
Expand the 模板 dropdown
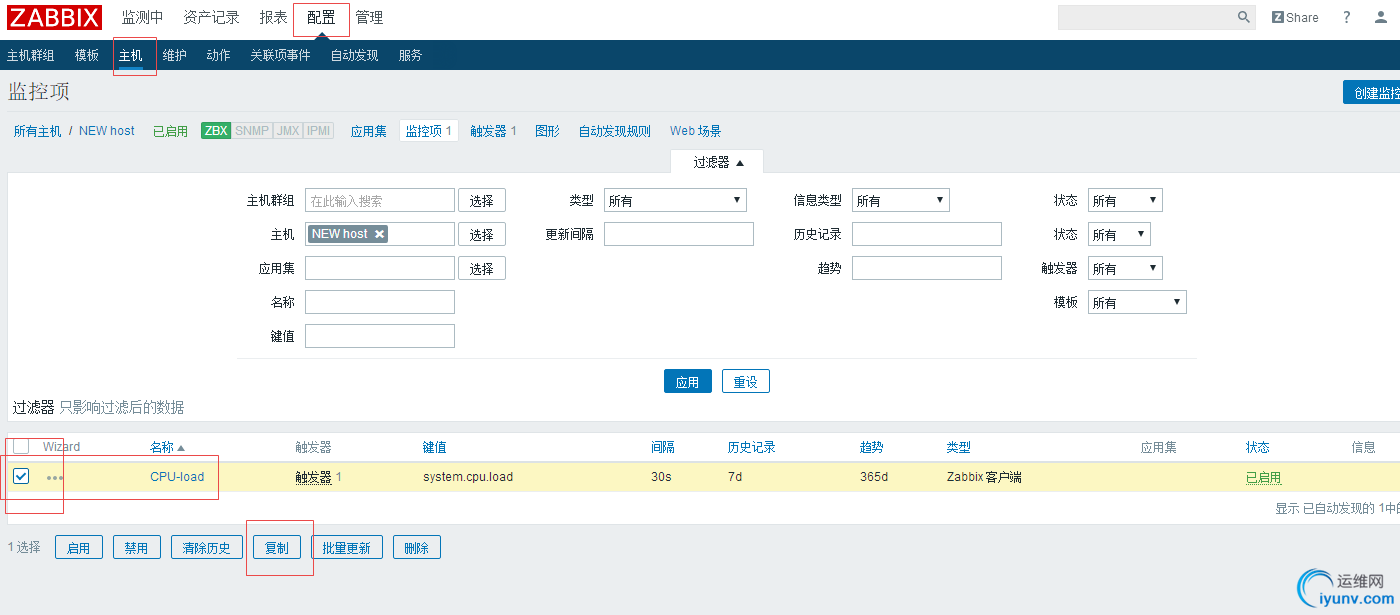(1137, 303)
